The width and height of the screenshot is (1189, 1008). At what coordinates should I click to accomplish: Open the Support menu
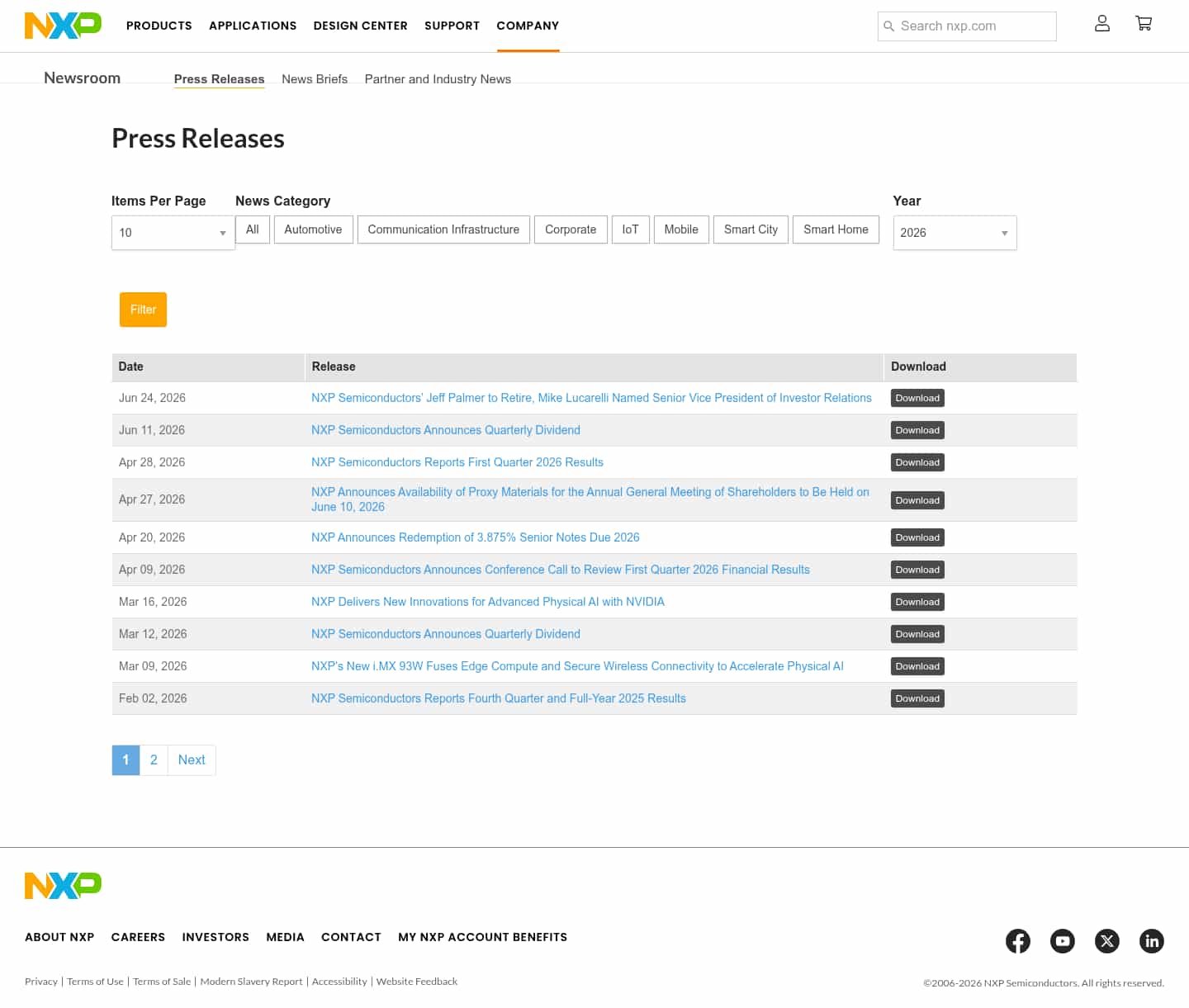[x=452, y=26]
